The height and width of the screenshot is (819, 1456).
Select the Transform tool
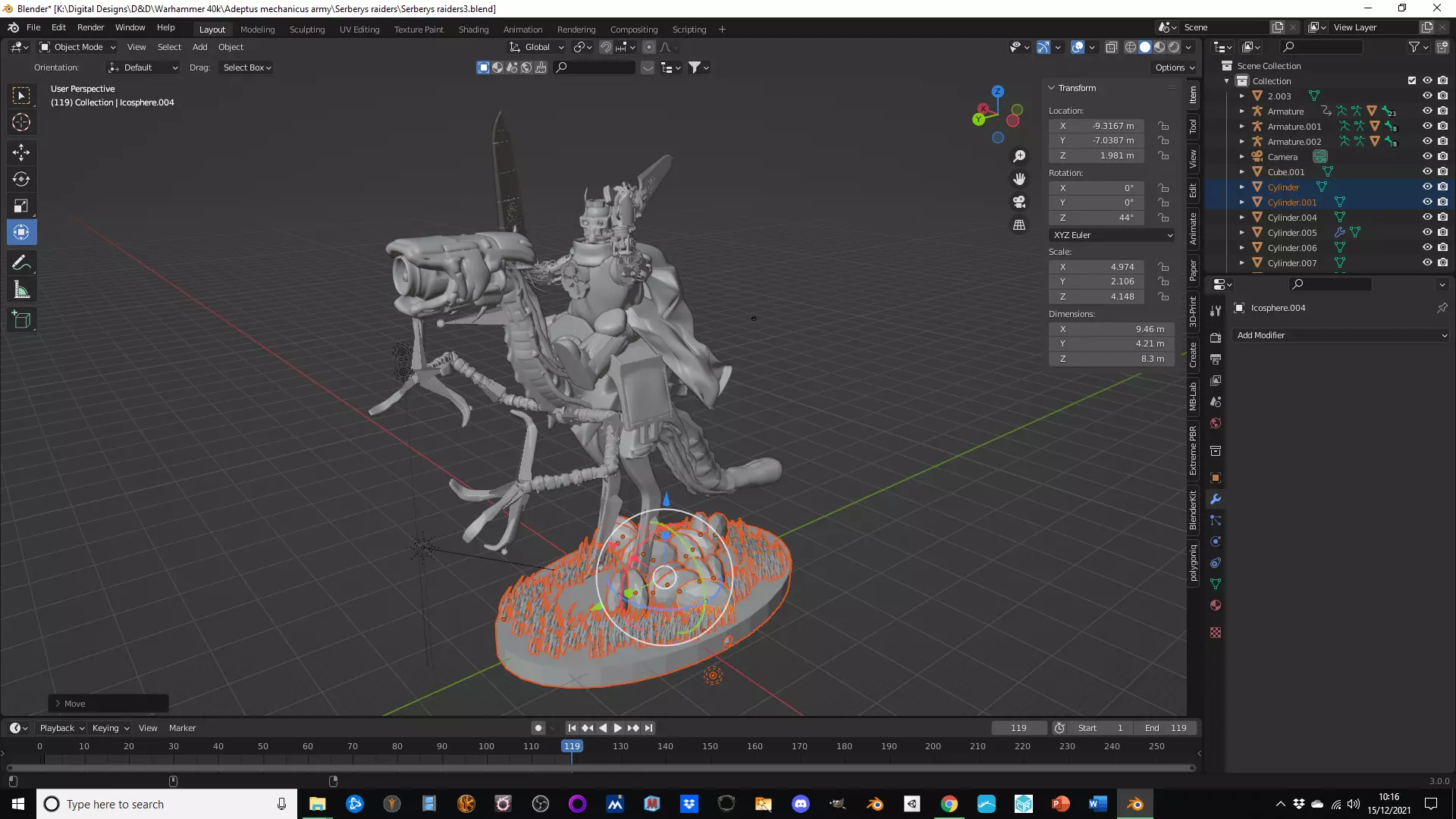coord(21,232)
